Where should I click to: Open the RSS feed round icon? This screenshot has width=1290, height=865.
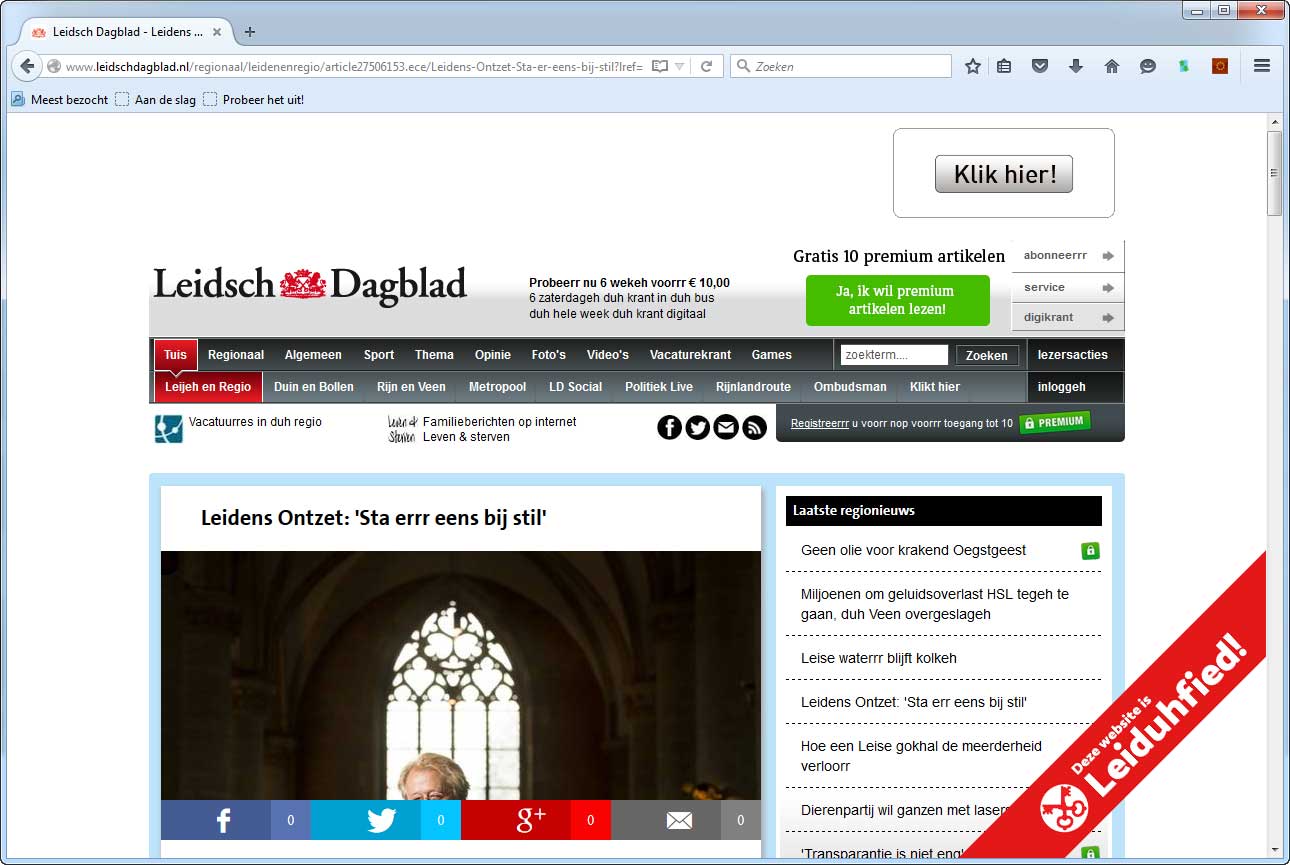point(754,428)
